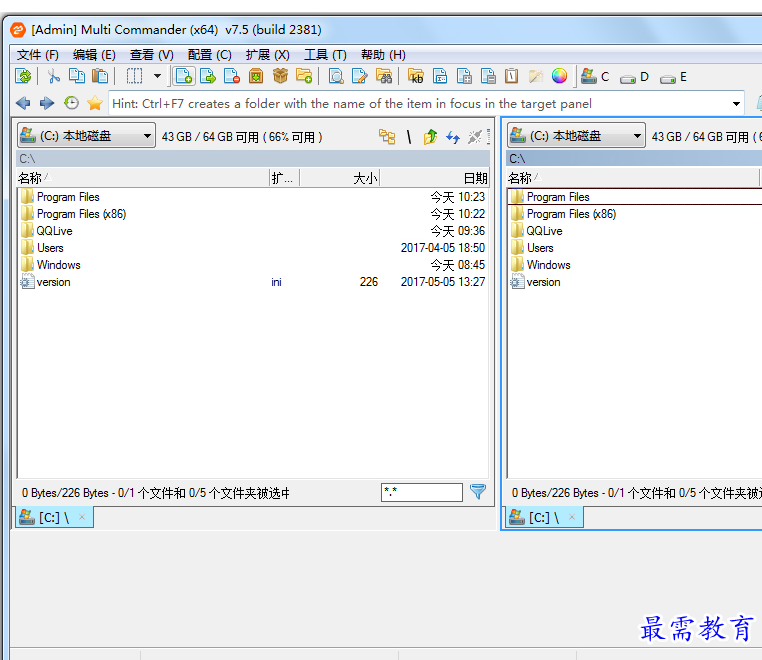Select left panel [C:] \ tab
The width and height of the screenshot is (762, 660).
pyautogui.click(x=54, y=518)
